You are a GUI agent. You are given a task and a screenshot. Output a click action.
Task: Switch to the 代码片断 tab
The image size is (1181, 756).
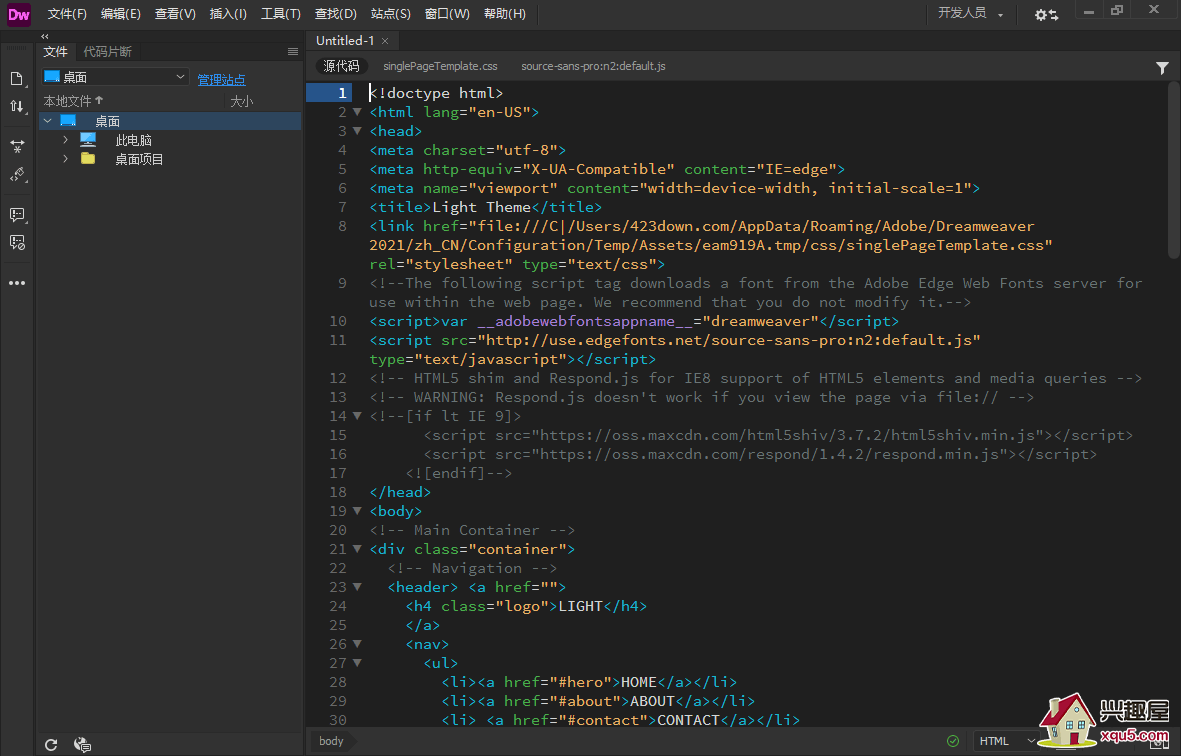107,51
